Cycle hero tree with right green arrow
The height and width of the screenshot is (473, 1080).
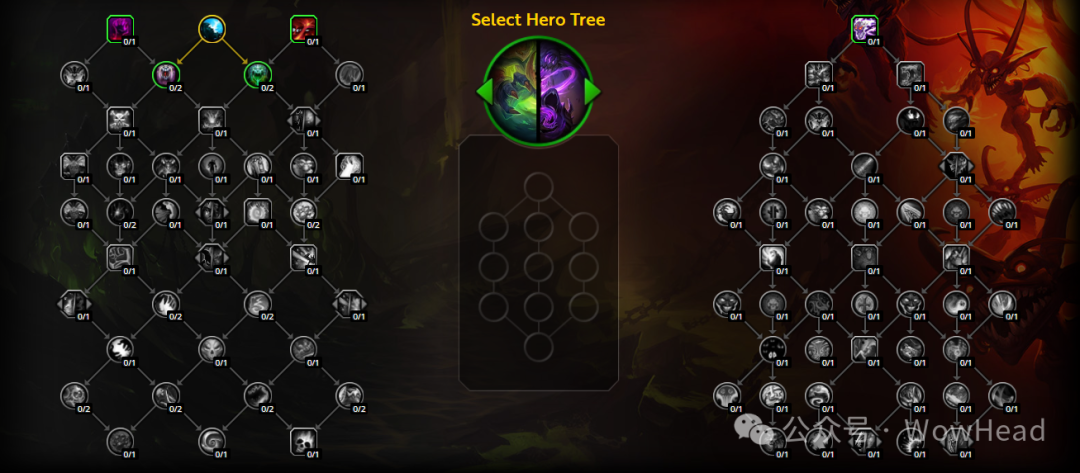tap(592, 91)
